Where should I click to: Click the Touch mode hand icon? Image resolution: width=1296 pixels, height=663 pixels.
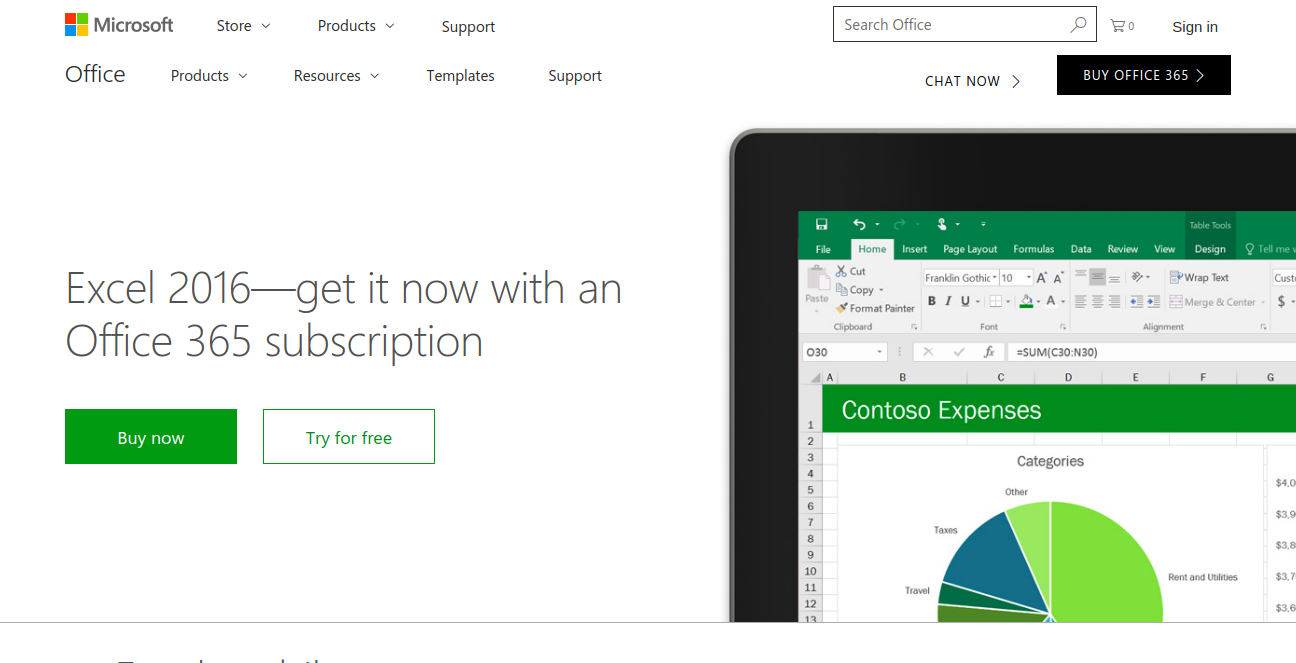(x=942, y=224)
